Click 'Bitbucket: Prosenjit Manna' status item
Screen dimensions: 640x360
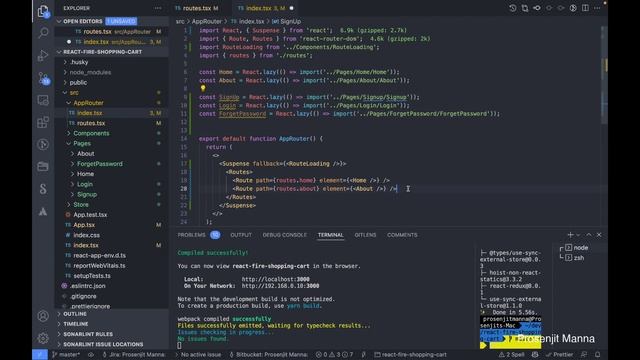pos(268,355)
